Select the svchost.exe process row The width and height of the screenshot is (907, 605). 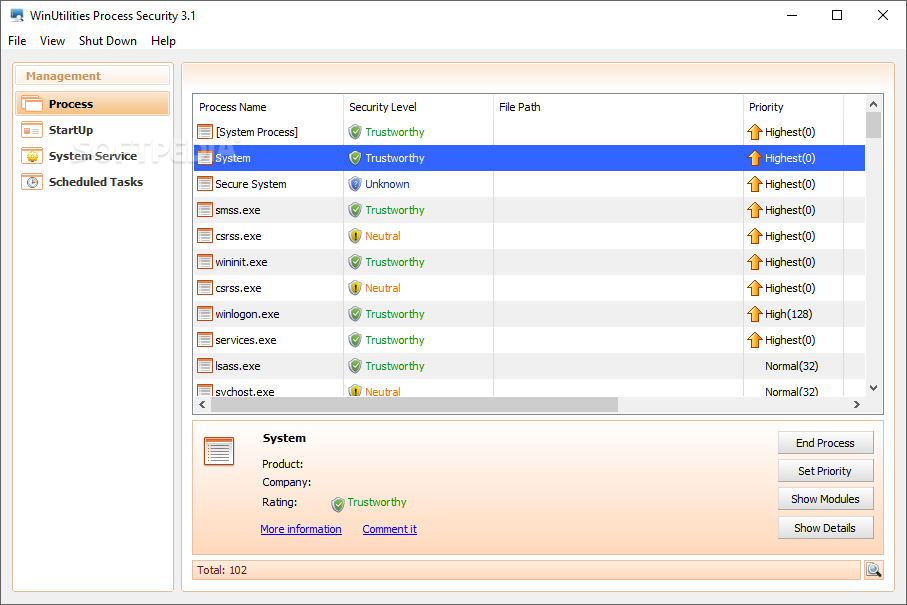[529, 390]
